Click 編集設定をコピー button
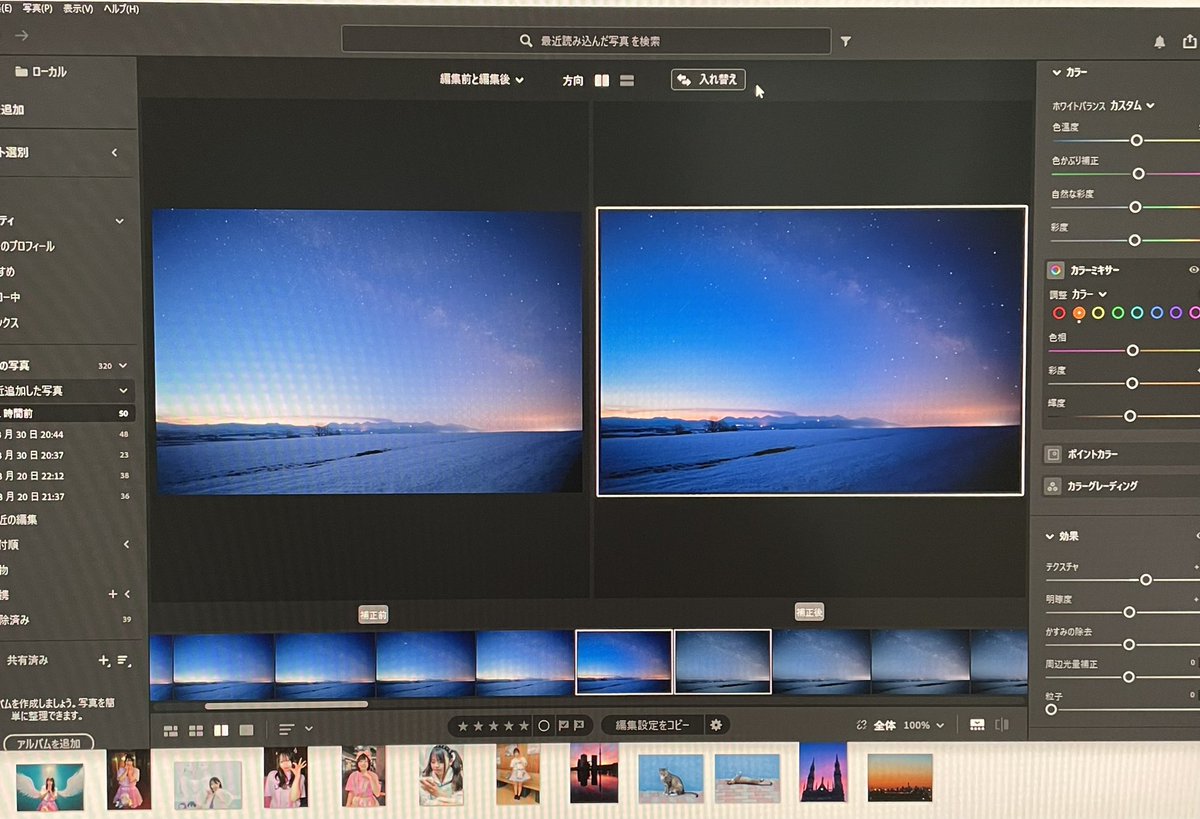 (652, 726)
